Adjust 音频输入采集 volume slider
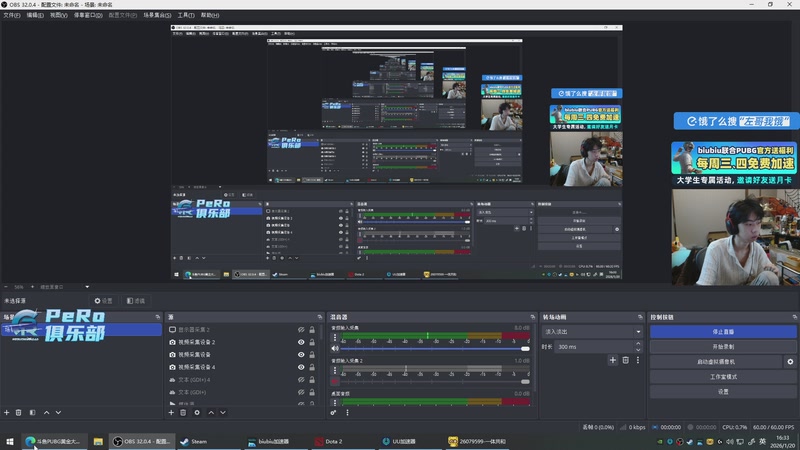800x450 pixels. coord(435,348)
